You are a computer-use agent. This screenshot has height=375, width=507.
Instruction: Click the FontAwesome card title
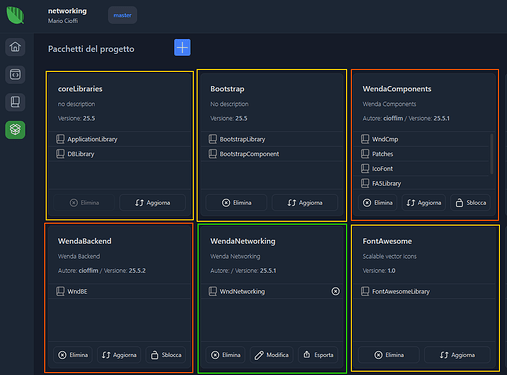[387, 241]
